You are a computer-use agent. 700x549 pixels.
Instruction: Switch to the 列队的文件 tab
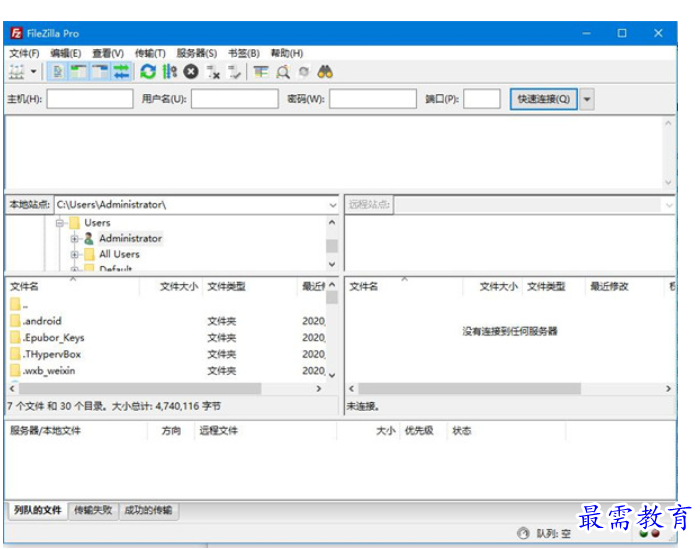(x=38, y=510)
